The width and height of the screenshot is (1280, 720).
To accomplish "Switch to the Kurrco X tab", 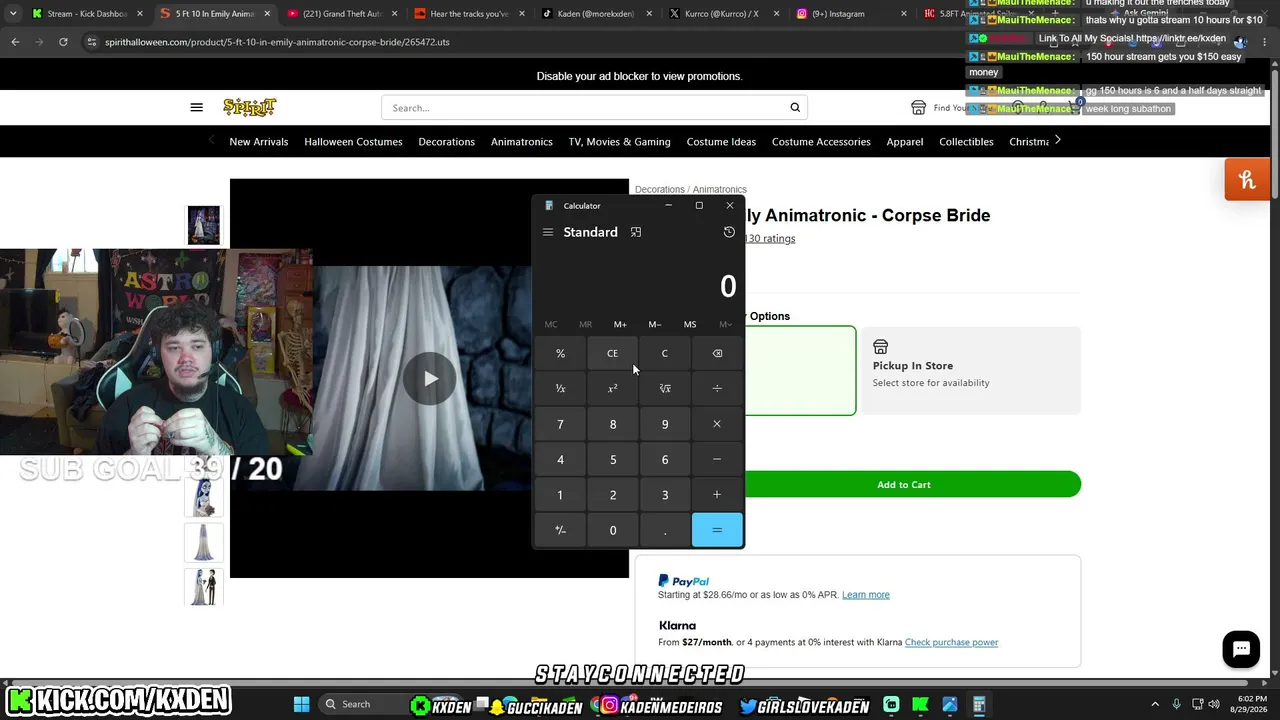I will (x=722, y=14).
